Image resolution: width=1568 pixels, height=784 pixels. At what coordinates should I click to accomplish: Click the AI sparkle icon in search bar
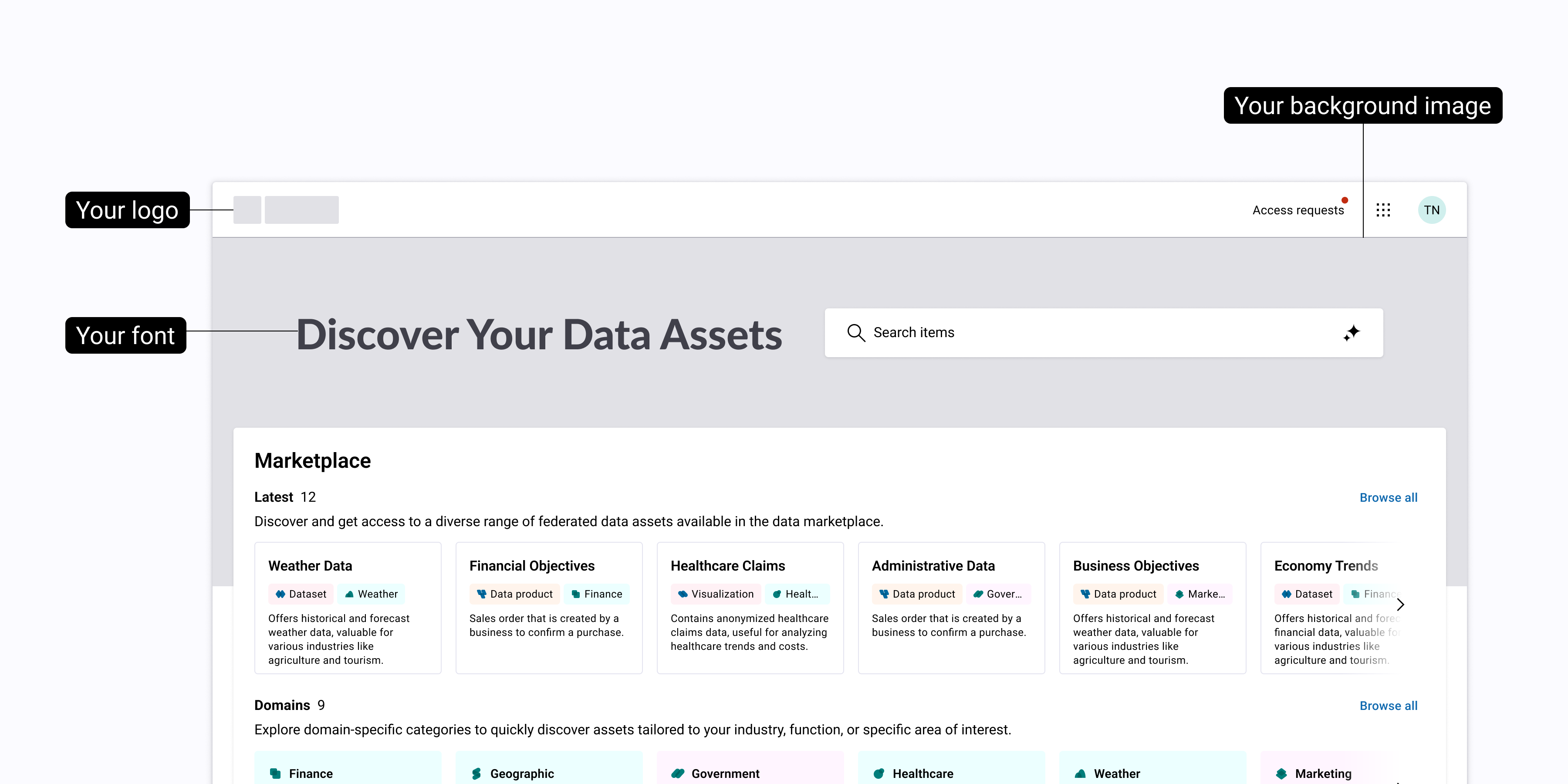(x=1351, y=332)
